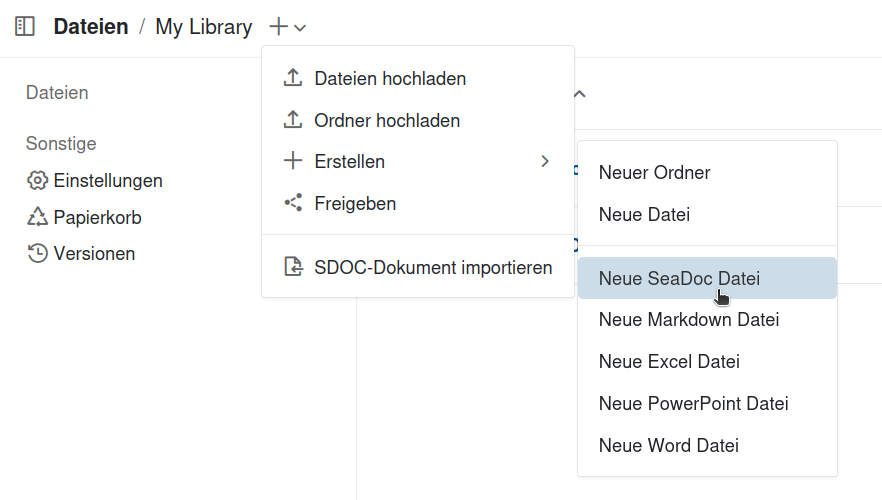This screenshot has height=500, width=882.
Task: Select Neue PowerPoint Datei
Action: [x=693, y=404]
